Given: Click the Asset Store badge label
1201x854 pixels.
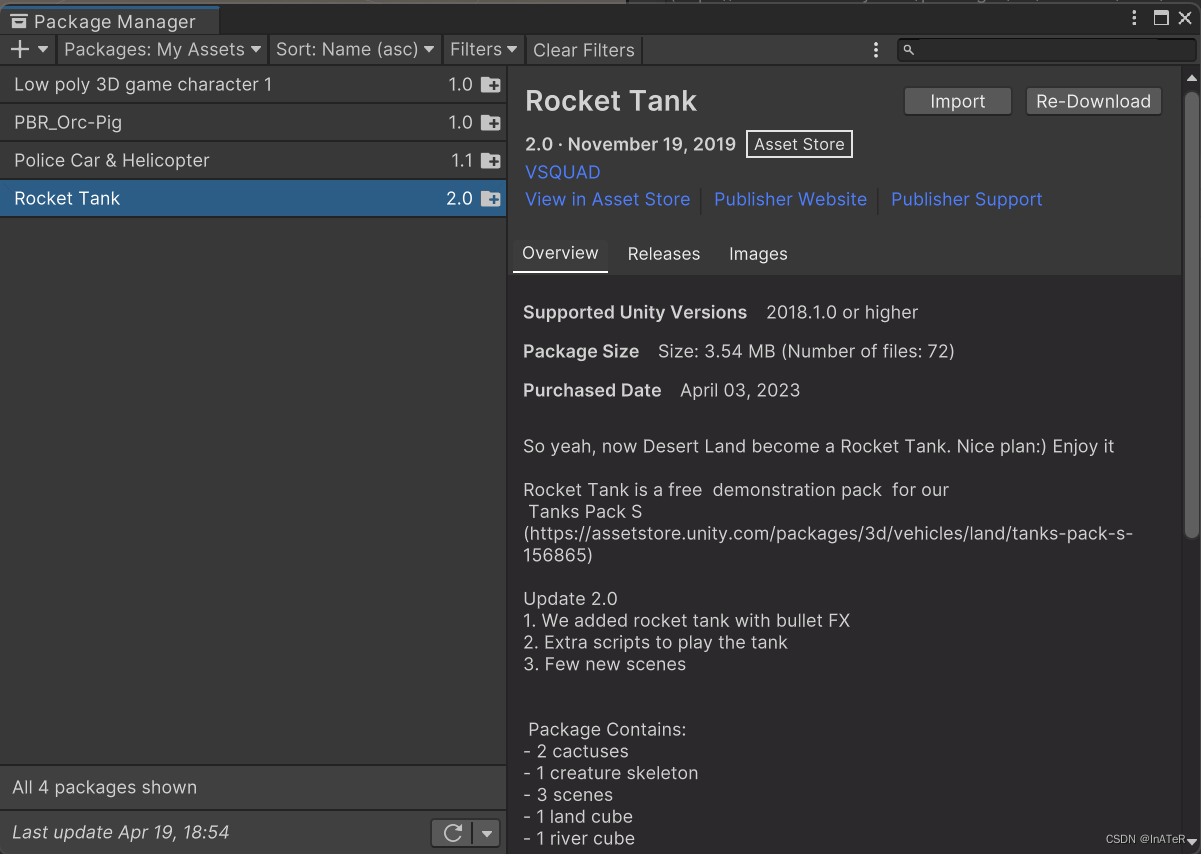Looking at the screenshot, I should 799,144.
